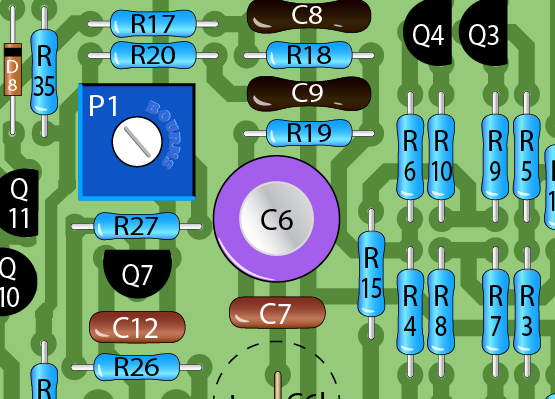Click vertical resistor R15
The image size is (555, 399).
pos(371,274)
